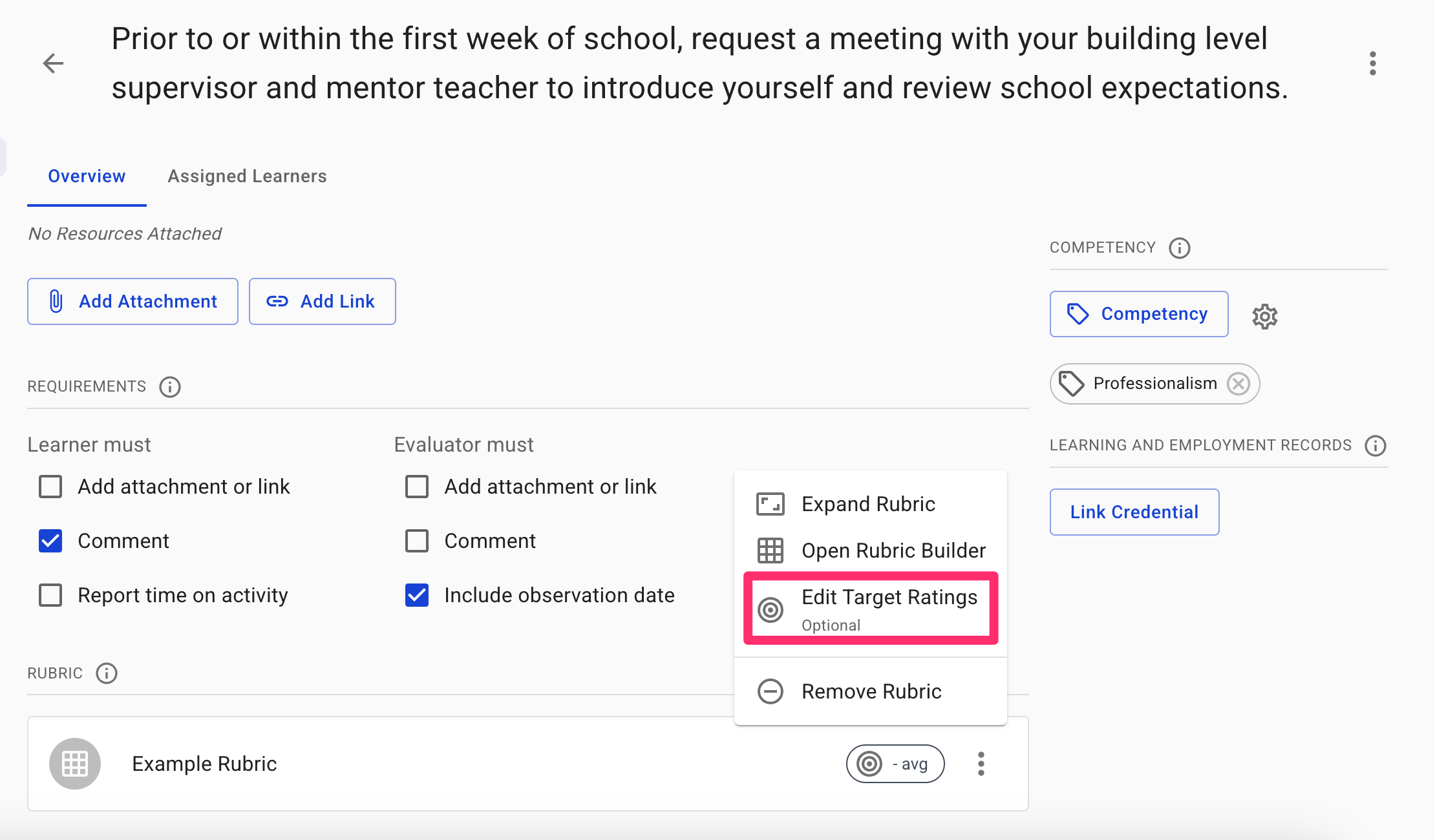Image resolution: width=1435 pixels, height=840 pixels.
Task: Click the Competency tag button
Action: 1138,314
